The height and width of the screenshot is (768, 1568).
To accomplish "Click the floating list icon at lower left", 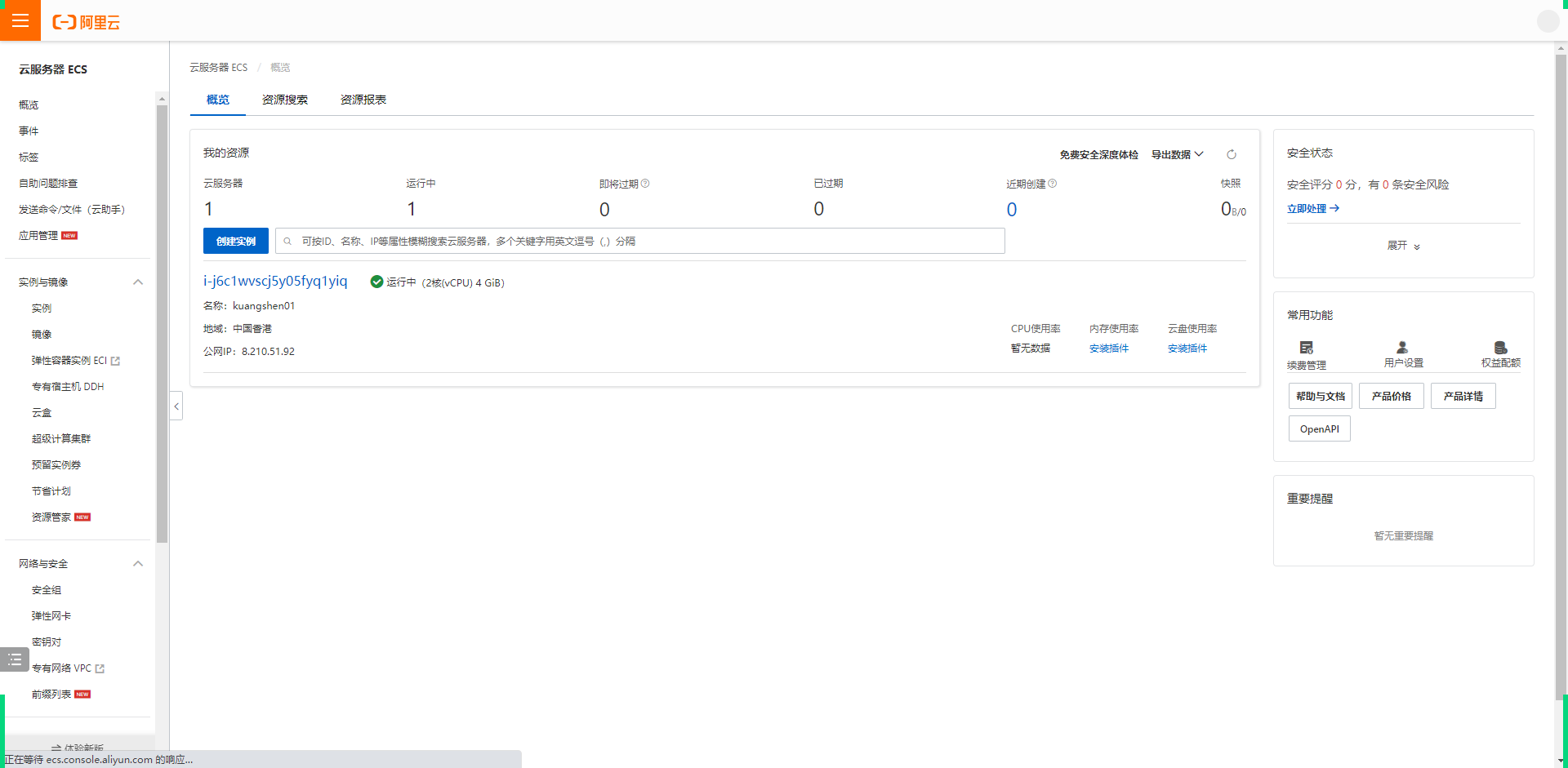I will [x=15, y=659].
